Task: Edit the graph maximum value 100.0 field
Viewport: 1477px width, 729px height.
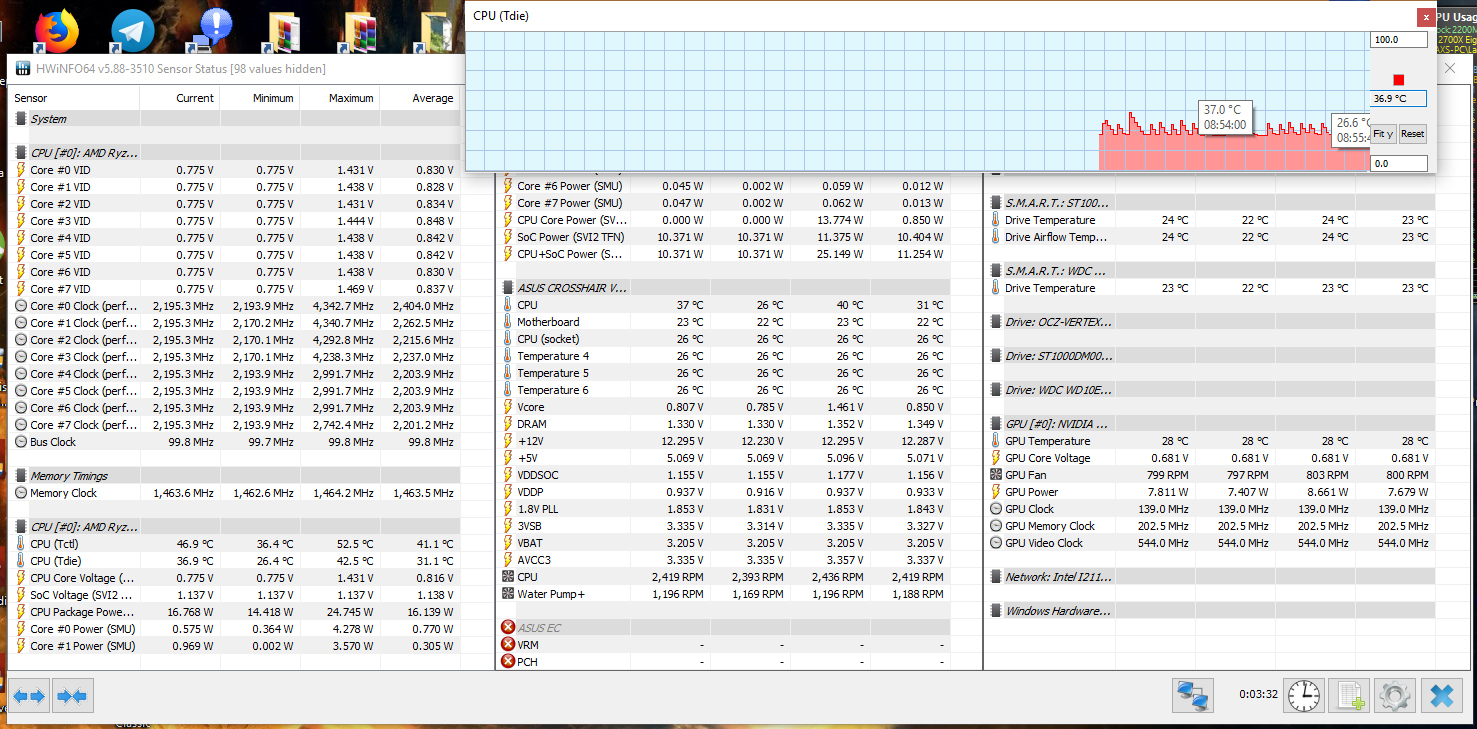Action: 1398,40
